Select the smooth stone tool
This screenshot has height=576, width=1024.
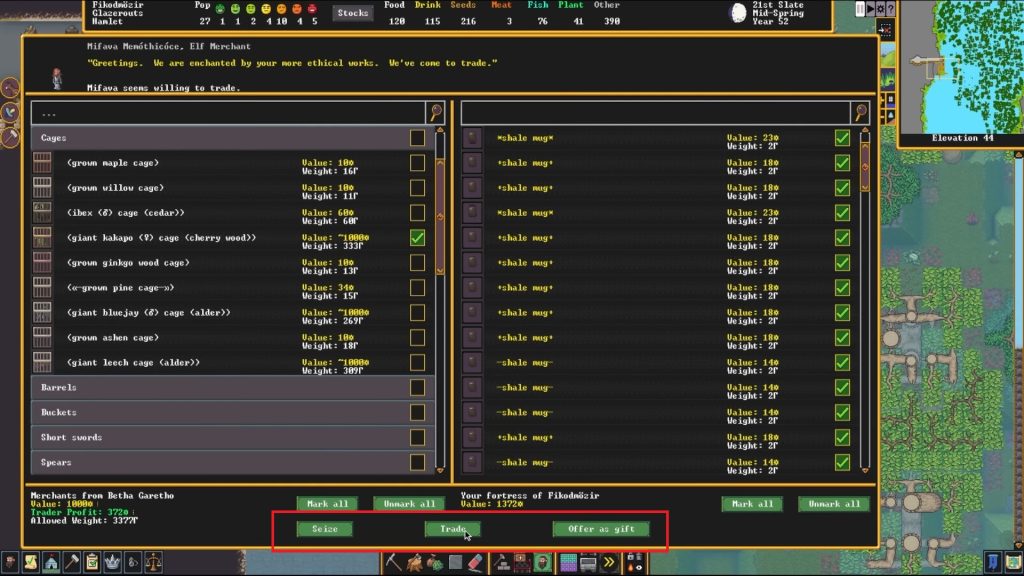[x=456, y=562]
